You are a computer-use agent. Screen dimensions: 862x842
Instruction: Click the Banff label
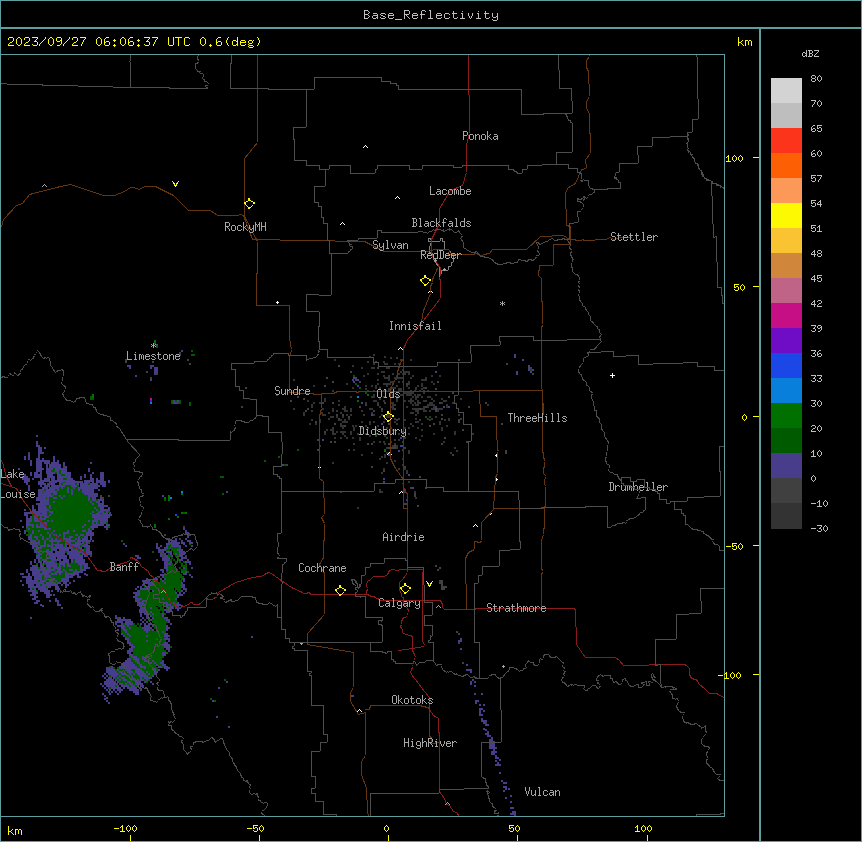click(124, 567)
